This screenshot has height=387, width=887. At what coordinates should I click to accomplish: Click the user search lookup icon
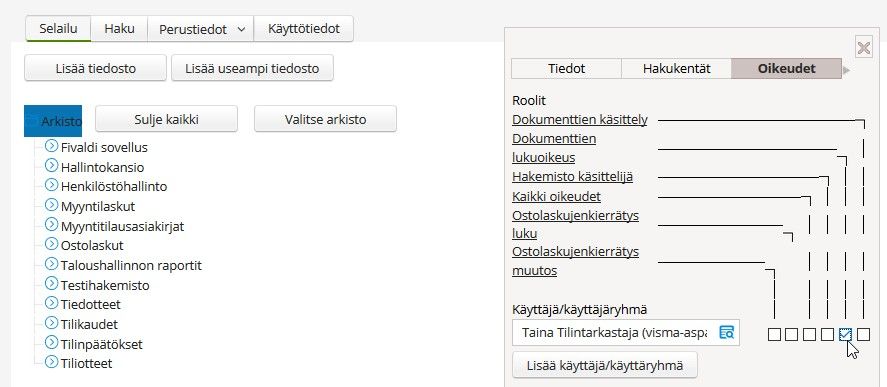pos(726,333)
